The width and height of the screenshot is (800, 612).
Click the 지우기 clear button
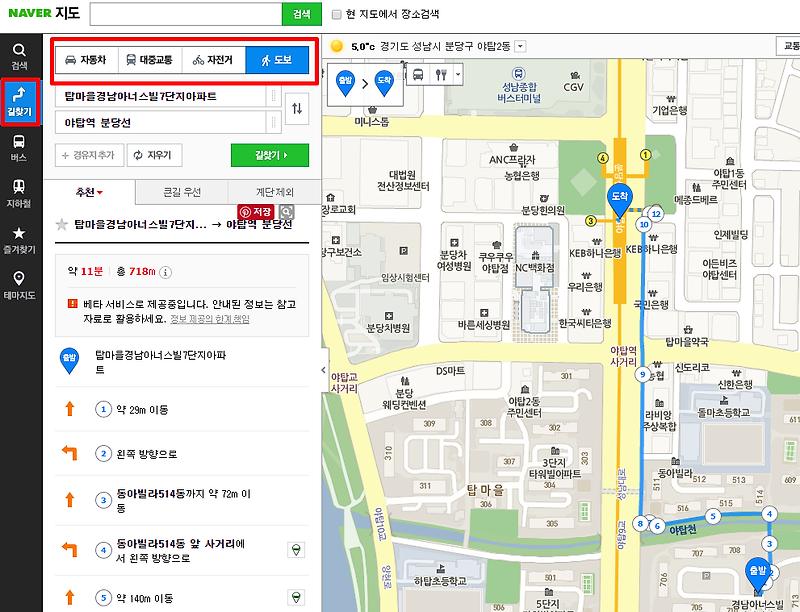pyautogui.click(x=155, y=155)
